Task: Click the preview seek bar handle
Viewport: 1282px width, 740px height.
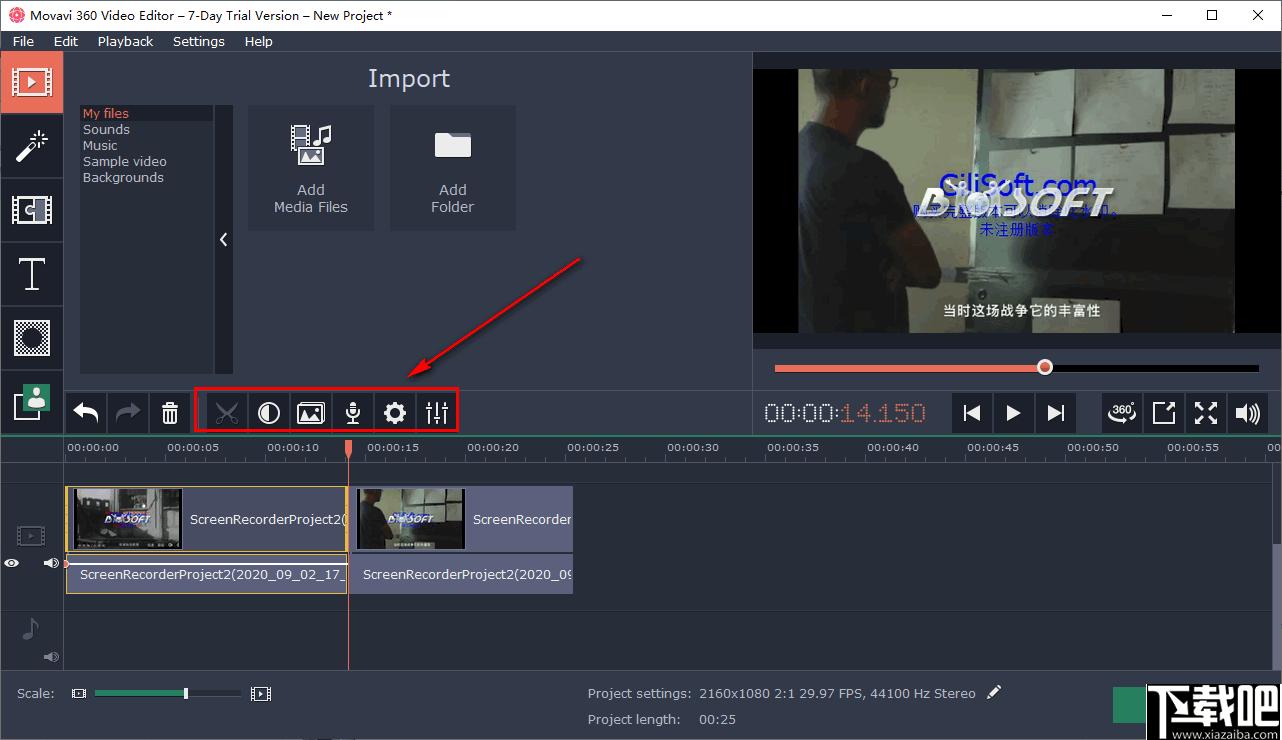Action: (x=1045, y=367)
